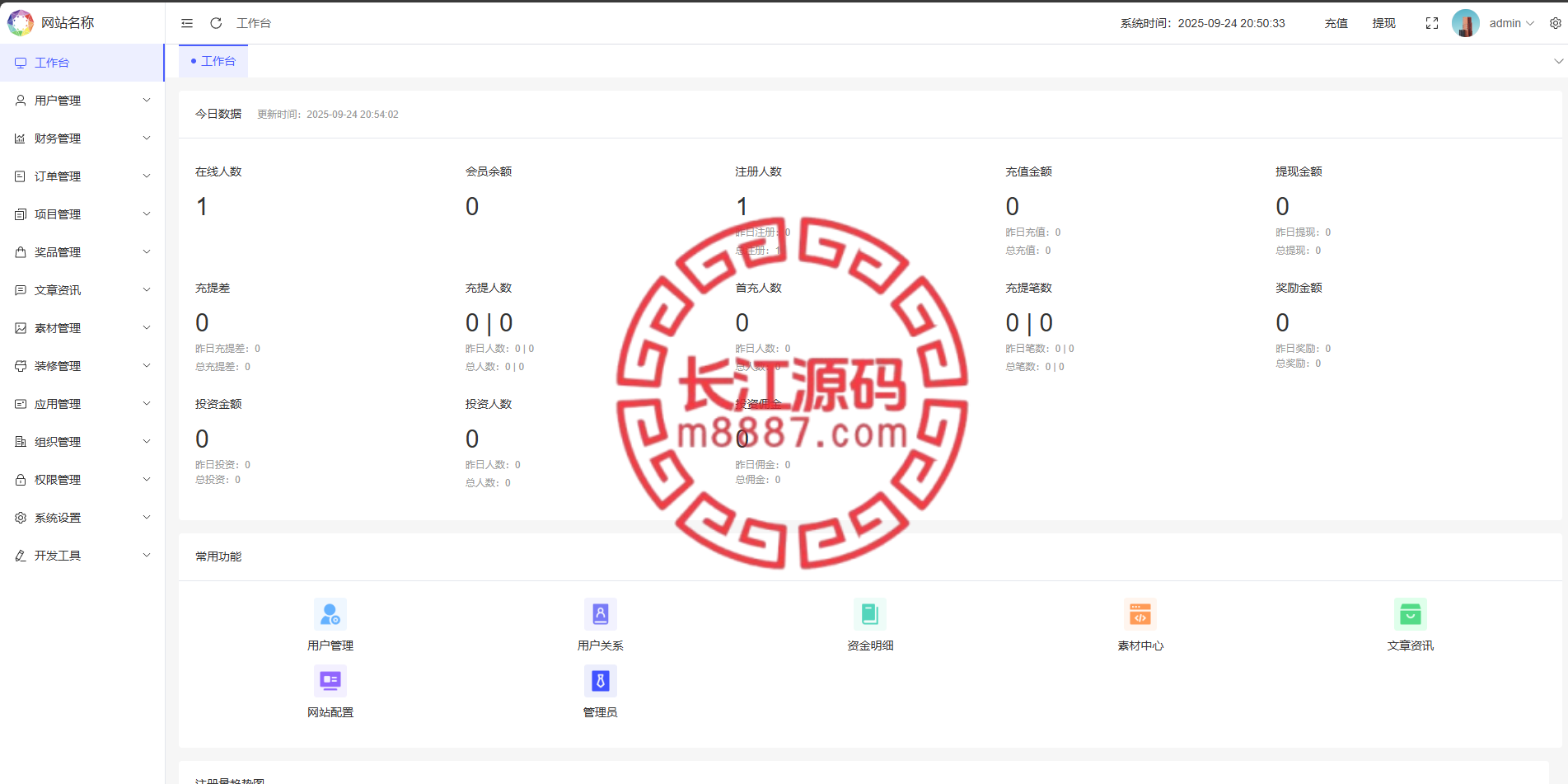Click the 用户管理 person icon in sidebar
Viewport: 1568px width, 784px height.
pos(21,101)
